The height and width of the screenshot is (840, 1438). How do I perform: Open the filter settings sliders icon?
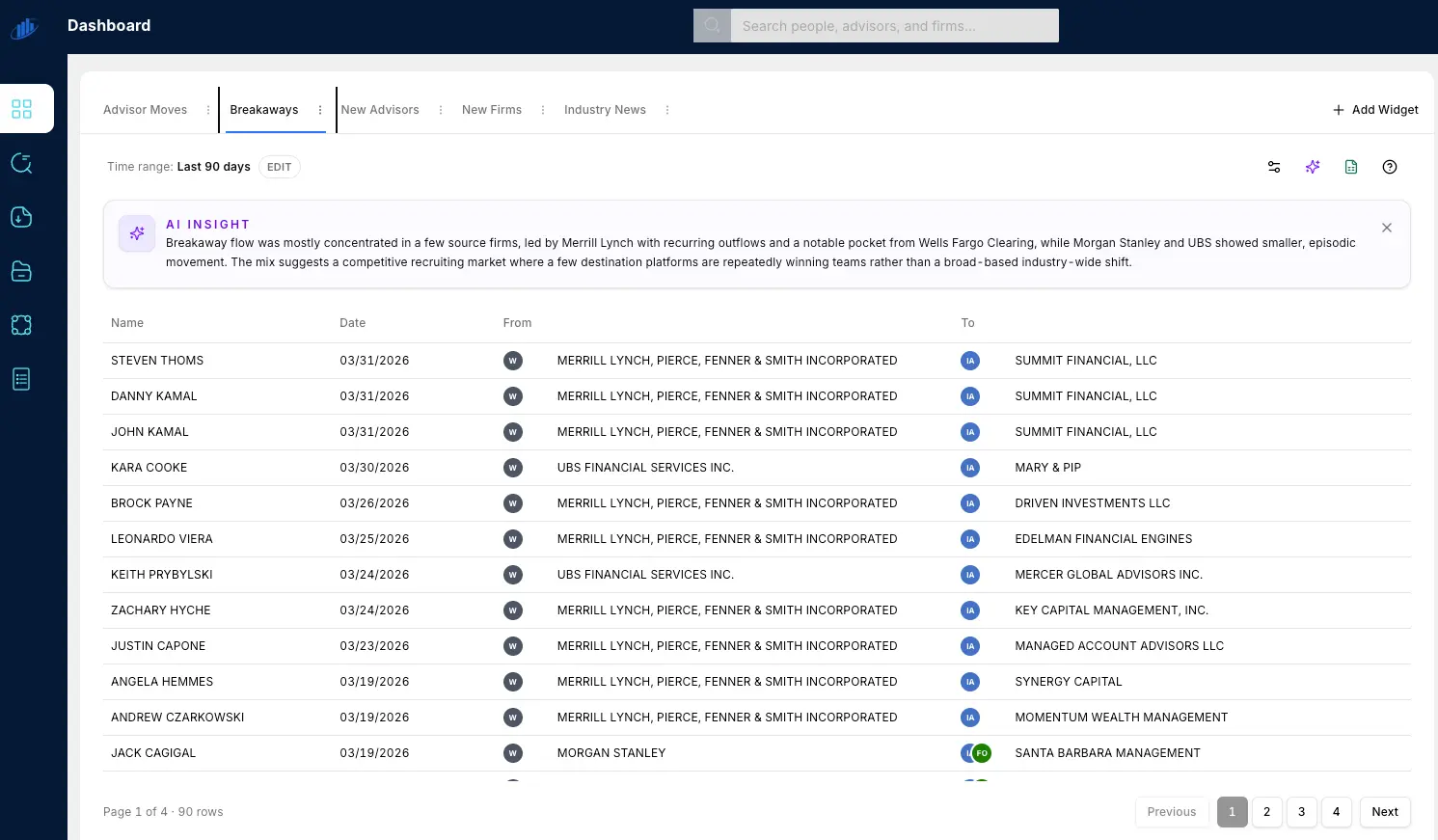[1274, 167]
